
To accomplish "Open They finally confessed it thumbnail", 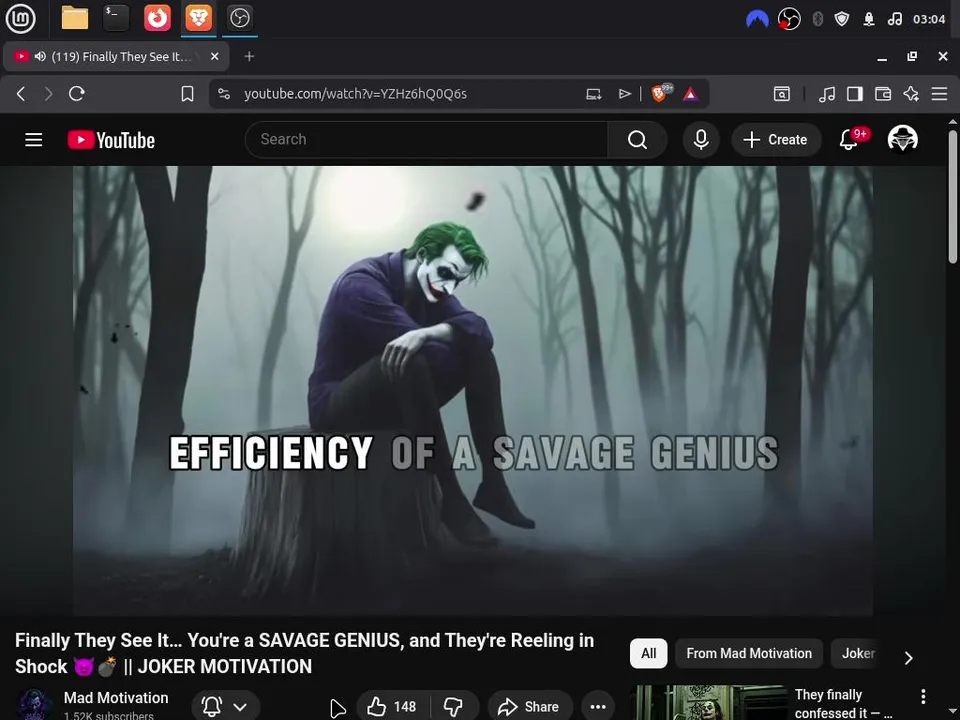I will click(x=708, y=702).
